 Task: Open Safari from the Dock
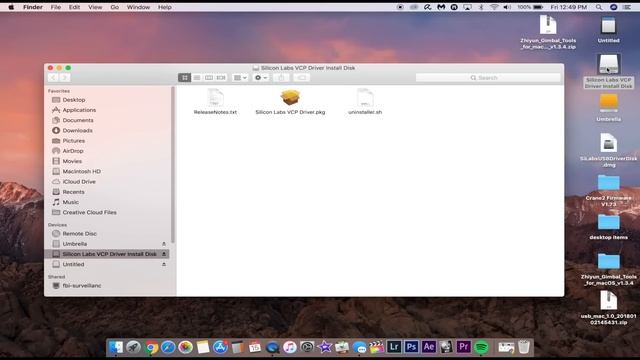[168, 347]
